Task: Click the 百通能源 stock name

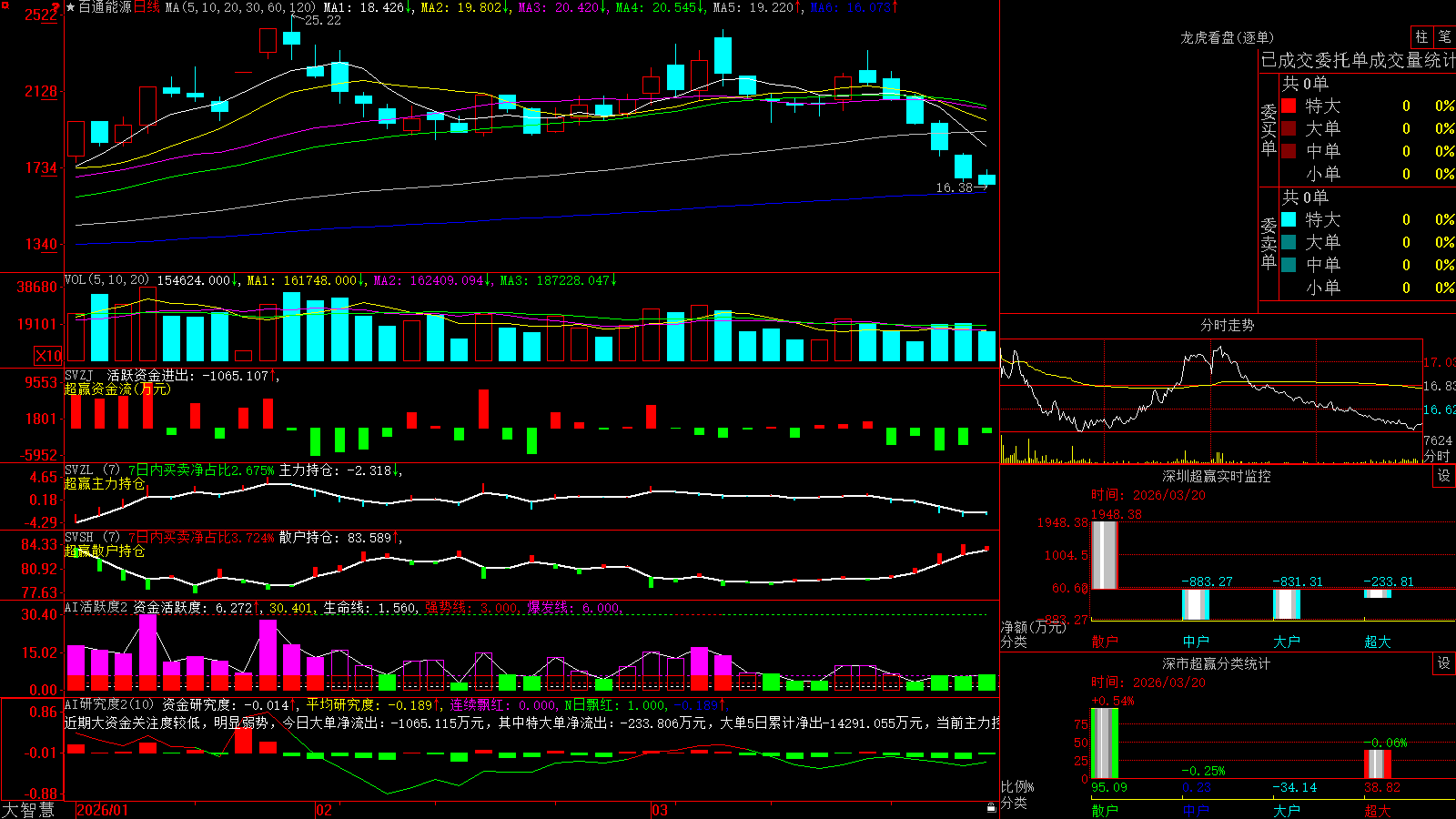Action: [x=105, y=7]
